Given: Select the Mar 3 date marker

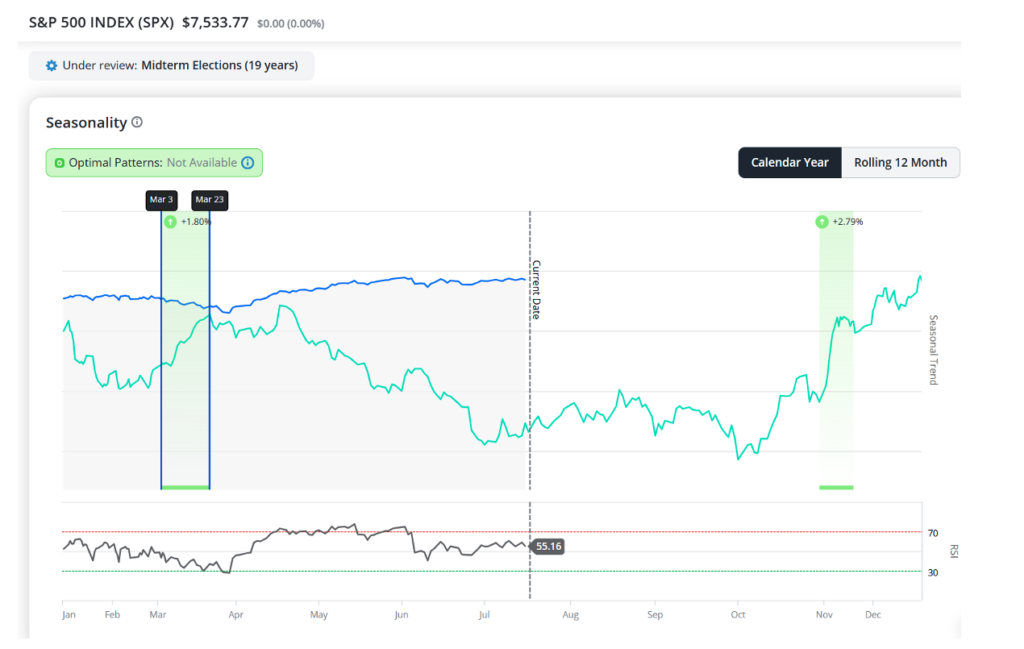Looking at the screenshot, I should (x=161, y=200).
